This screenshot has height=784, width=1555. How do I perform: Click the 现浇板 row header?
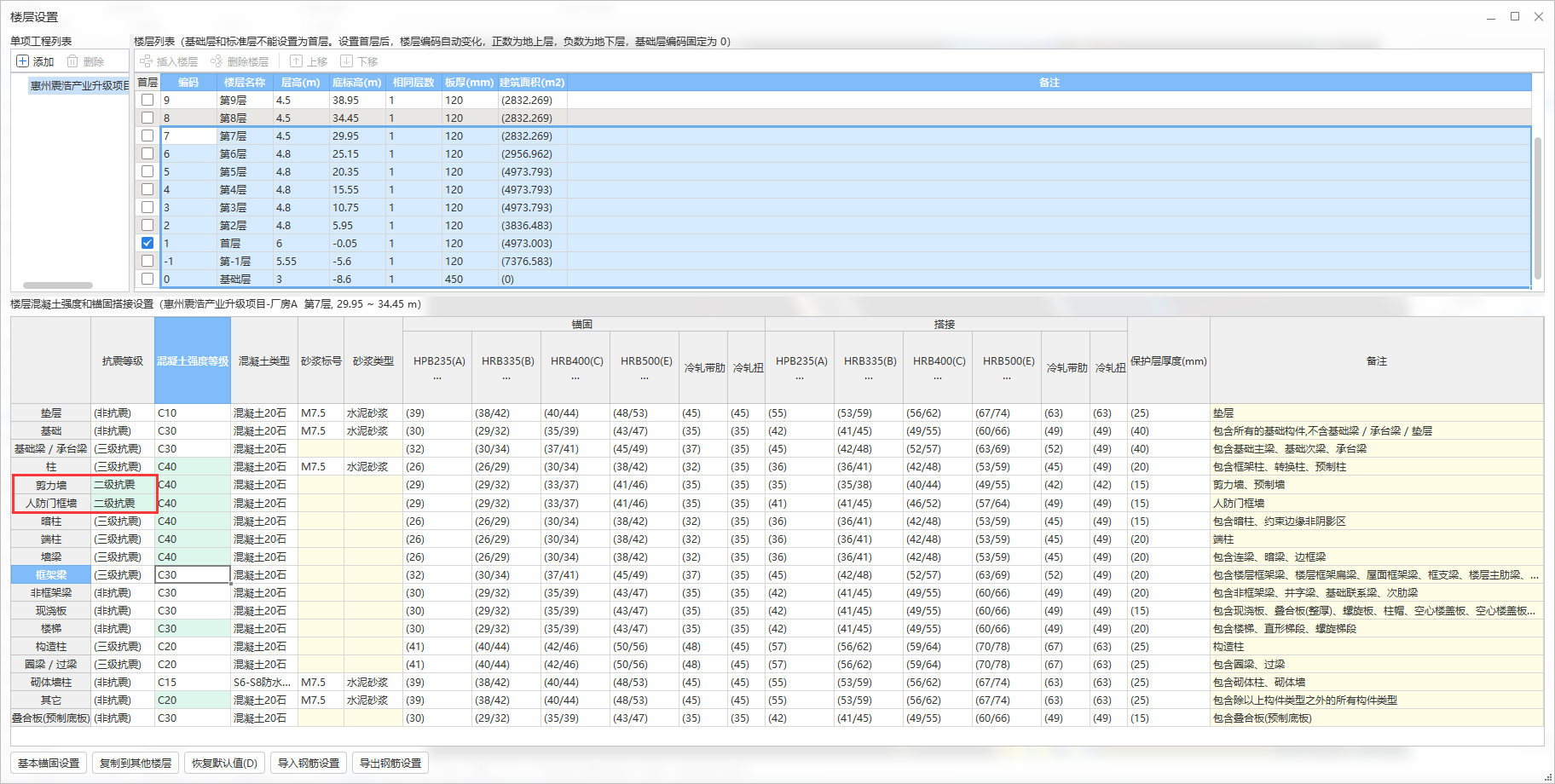click(51, 610)
